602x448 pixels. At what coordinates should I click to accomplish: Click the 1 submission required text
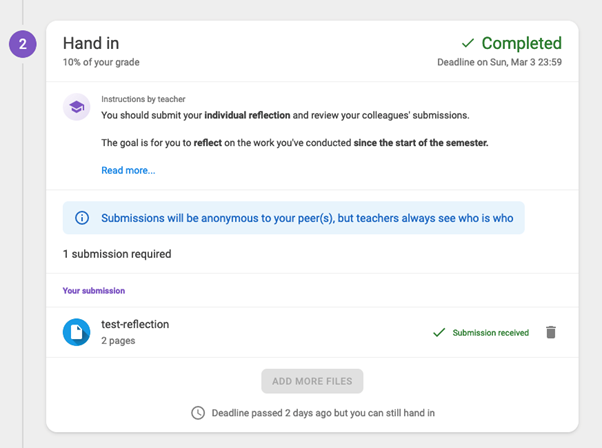[x=117, y=254]
